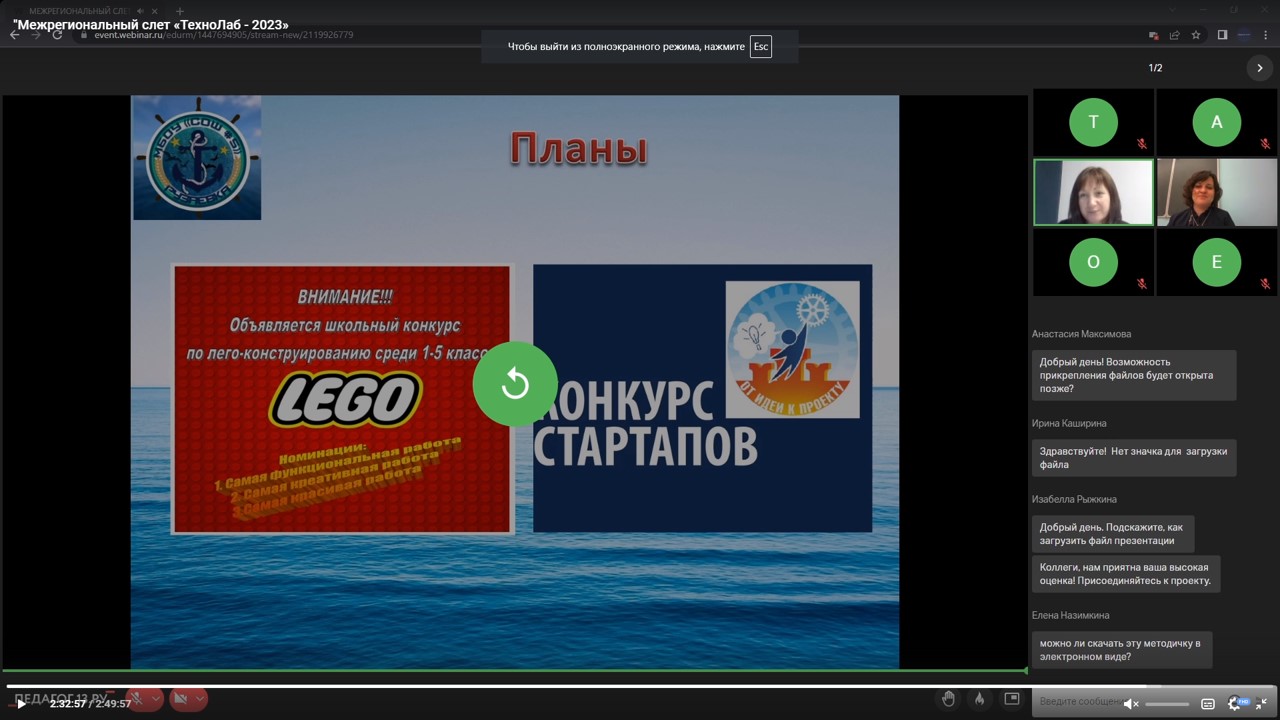
Task: Click the green replay button on the video
Action: (x=515, y=384)
